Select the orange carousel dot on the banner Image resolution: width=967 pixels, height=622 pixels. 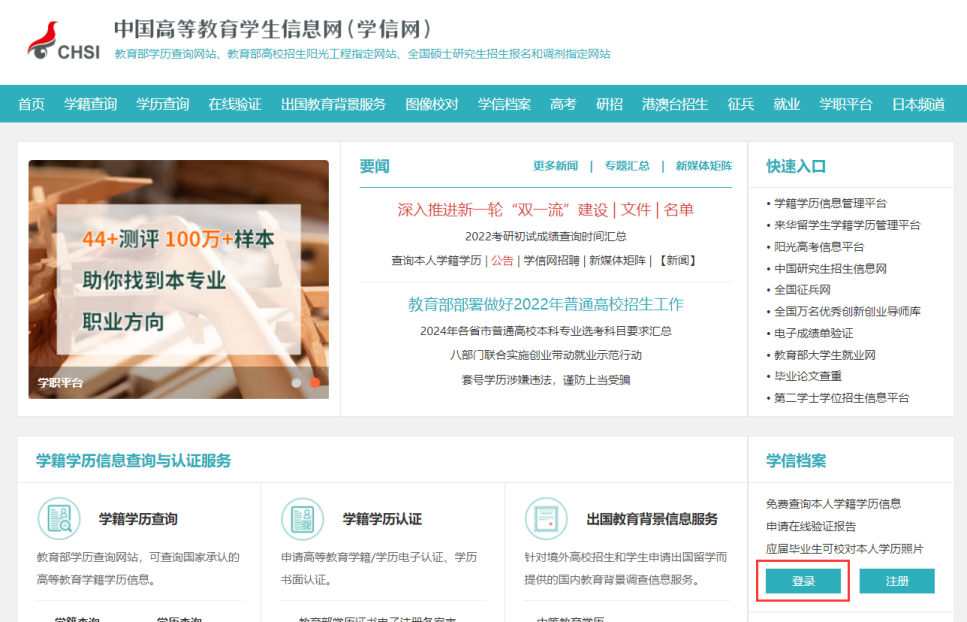pos(315,383)
